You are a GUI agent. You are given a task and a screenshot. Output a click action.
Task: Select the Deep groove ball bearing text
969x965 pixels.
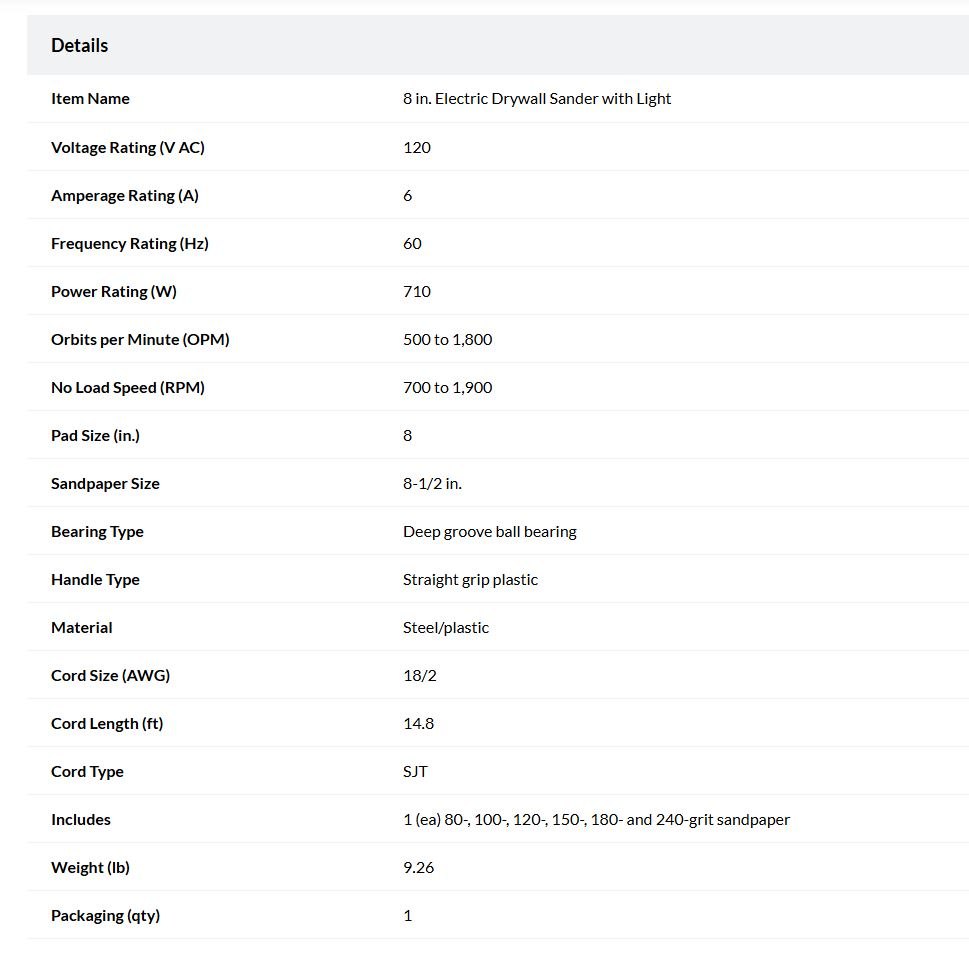(x=489, y=532)
